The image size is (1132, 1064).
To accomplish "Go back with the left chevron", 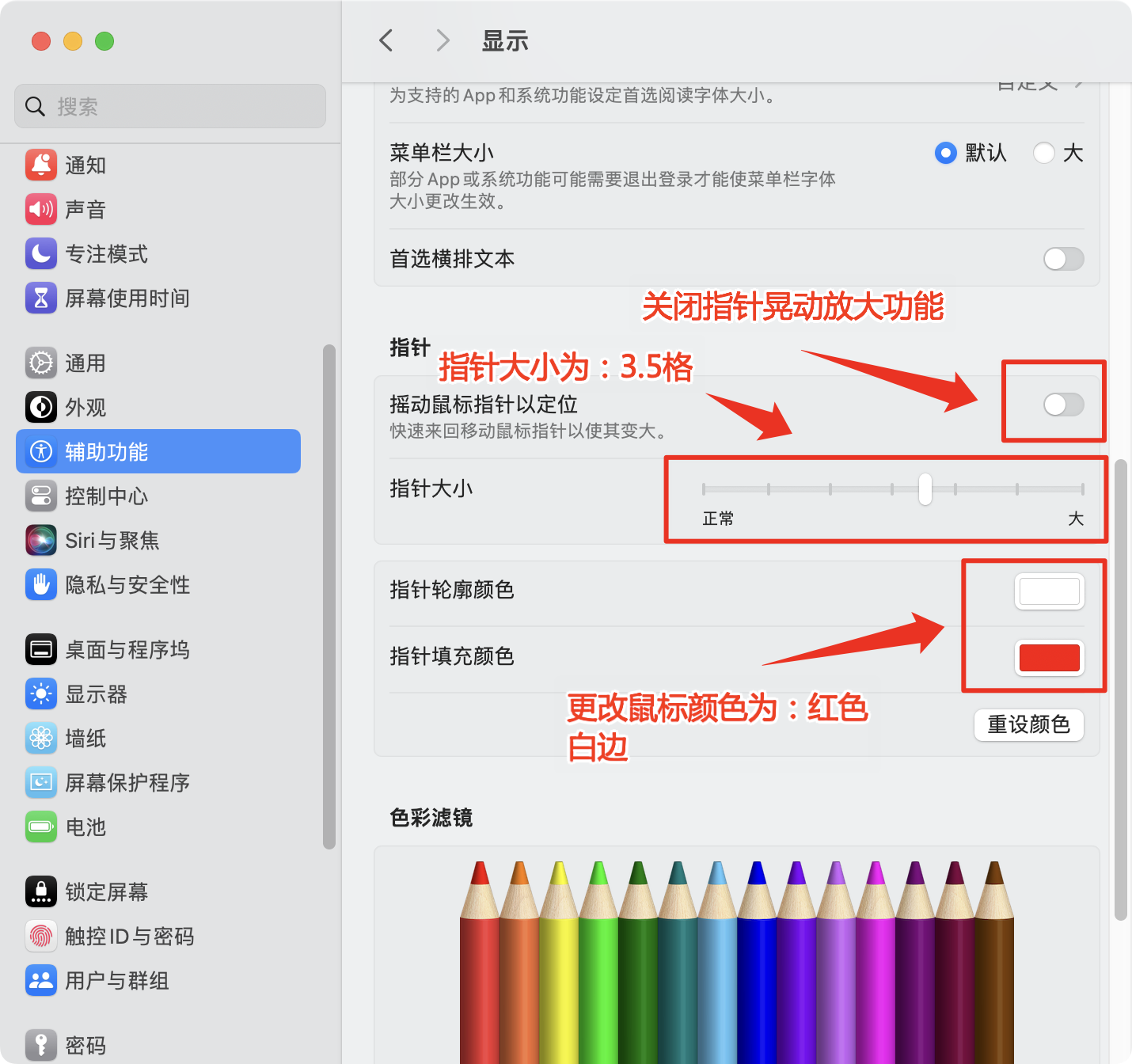I will click(386, 40).
